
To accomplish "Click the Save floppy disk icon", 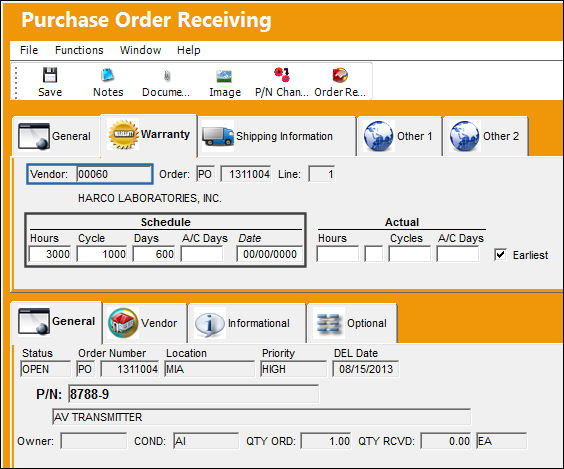I will click(x=50, y=75).
